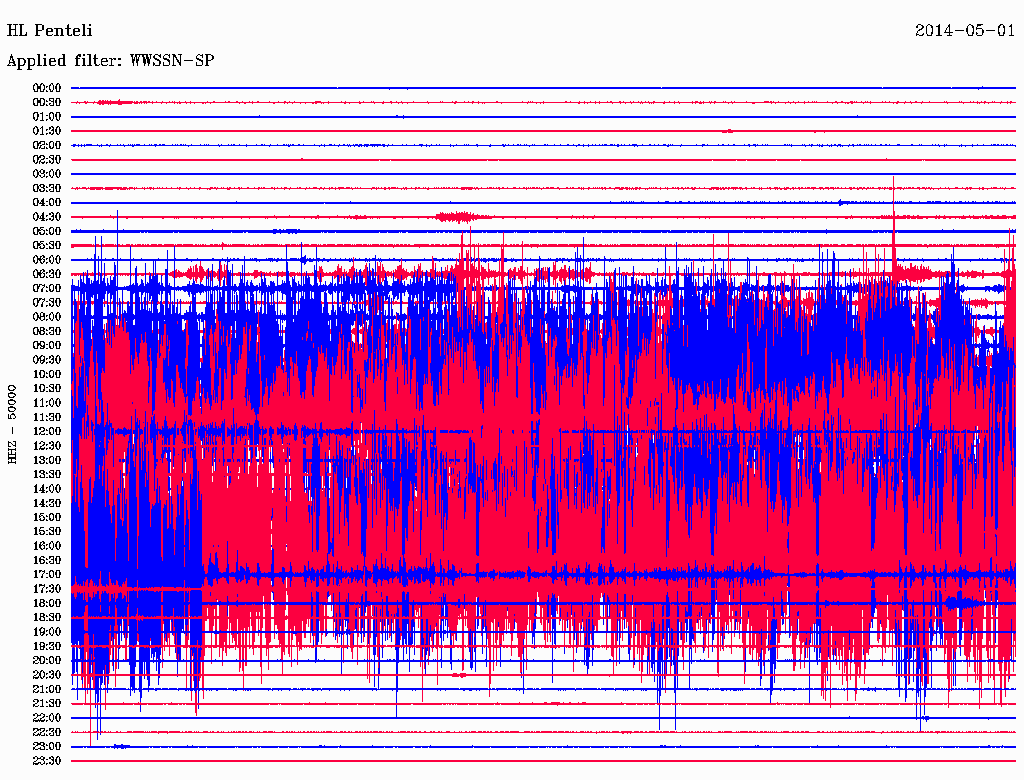1024x780 pixels.
Task: Select the 15:30 time label
Action: pos(47,532)
